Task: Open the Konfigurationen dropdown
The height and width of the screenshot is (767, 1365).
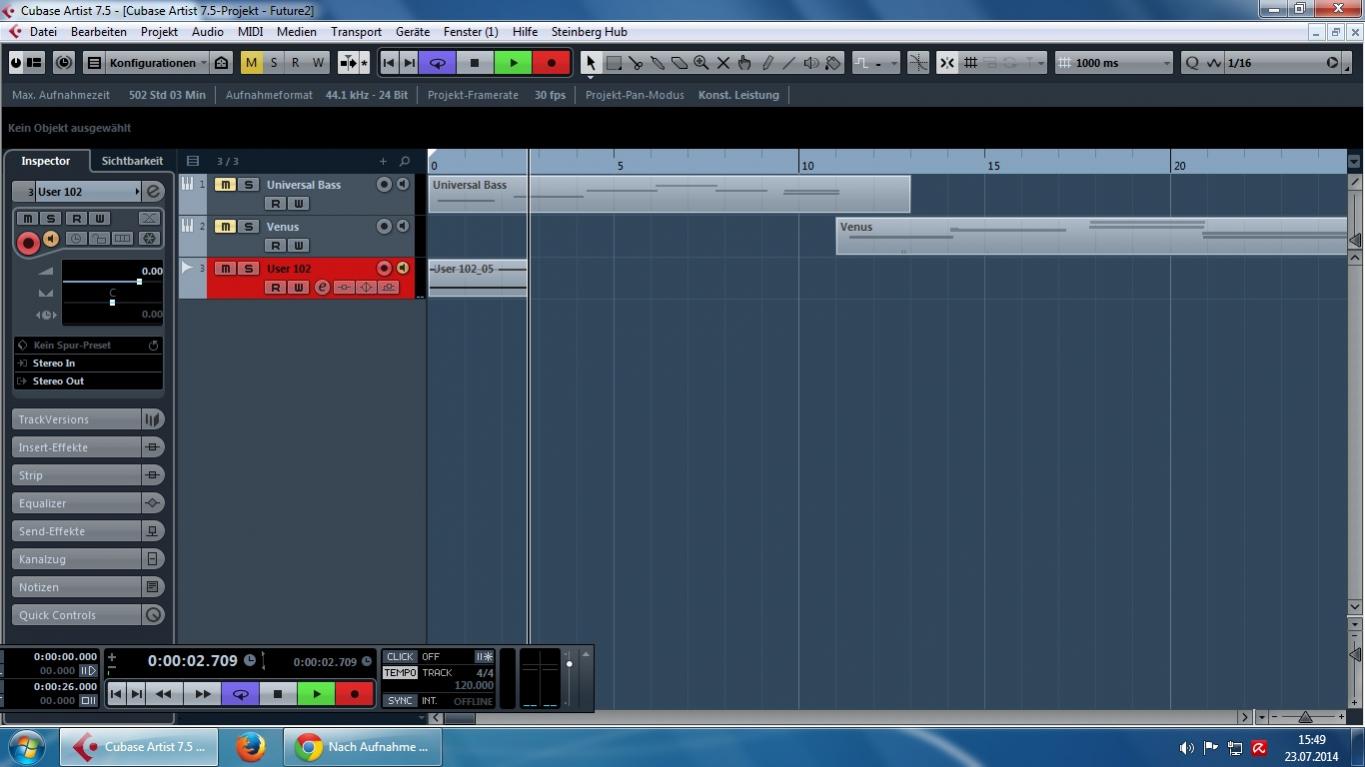Action: click(157, 63)
